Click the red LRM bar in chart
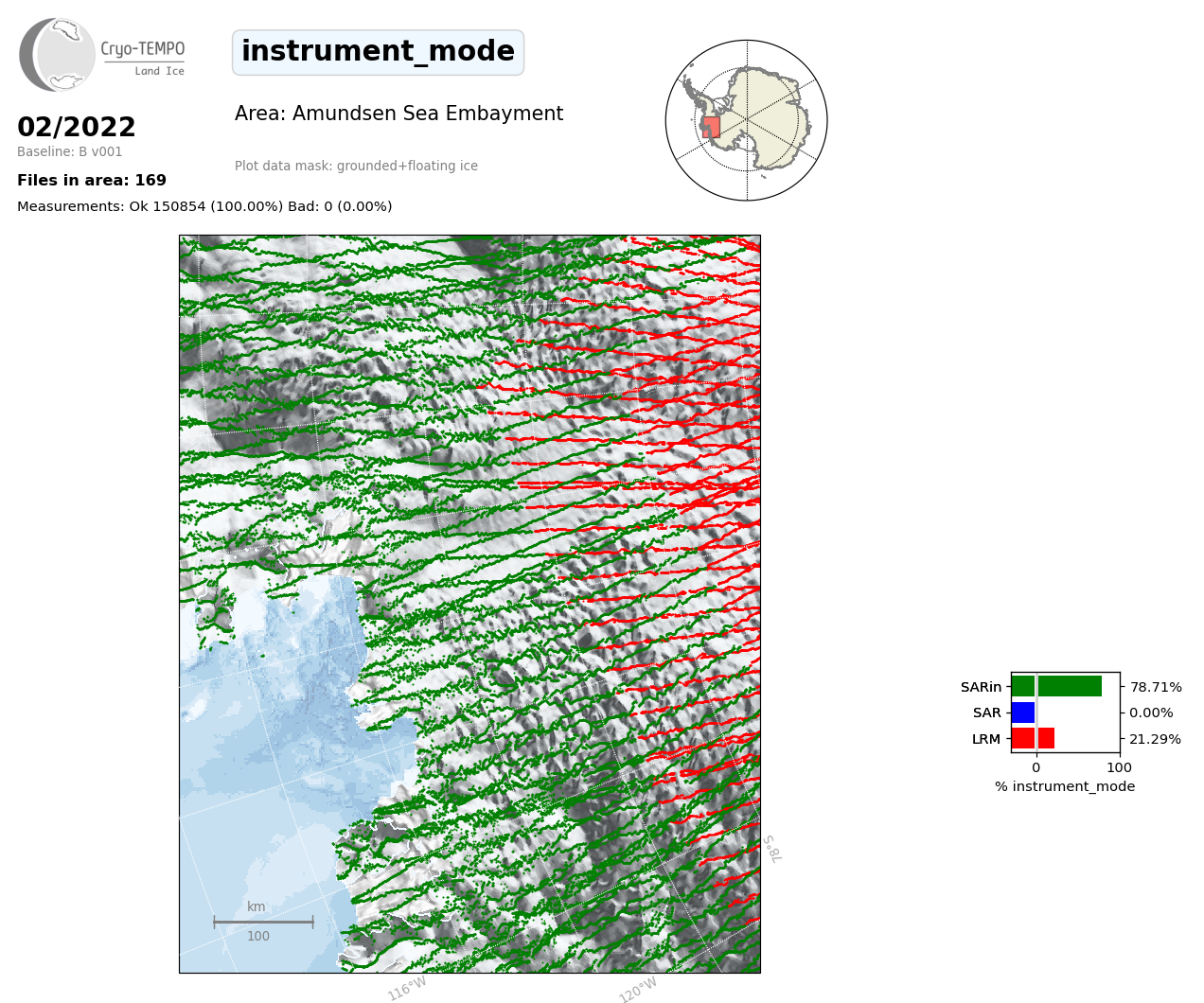Image resolution: width=1204 pixels, height=1003 pixels. 1033,738
